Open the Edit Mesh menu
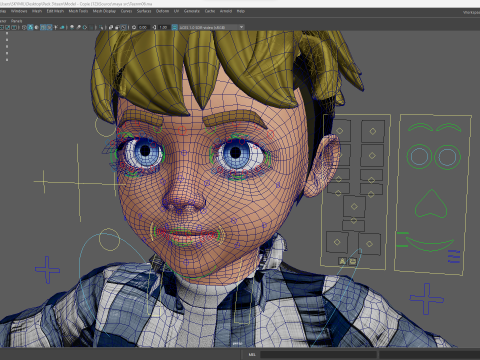 click(x=55, y=11)
